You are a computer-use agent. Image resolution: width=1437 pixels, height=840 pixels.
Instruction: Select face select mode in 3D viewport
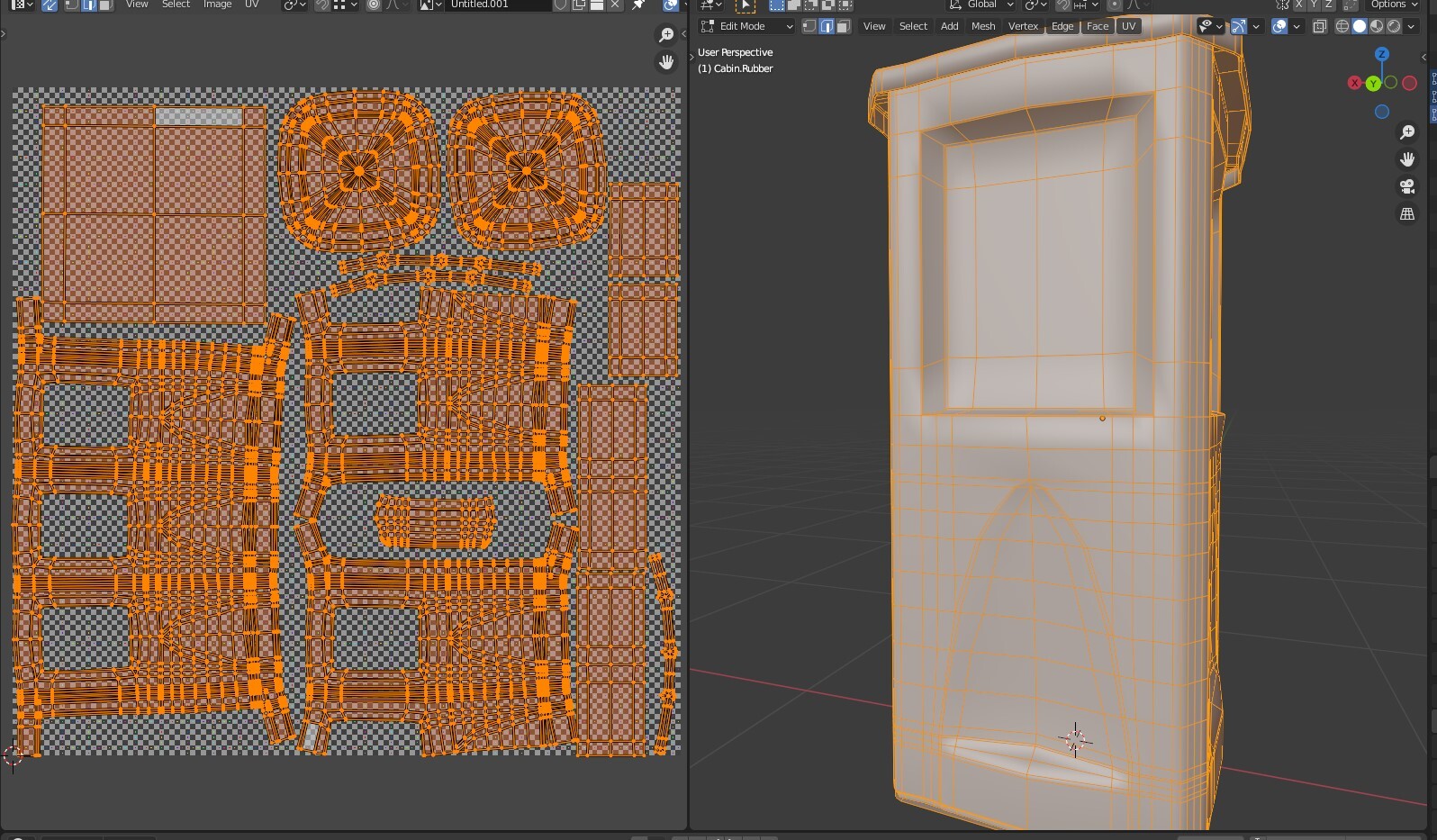pos(843,26)
